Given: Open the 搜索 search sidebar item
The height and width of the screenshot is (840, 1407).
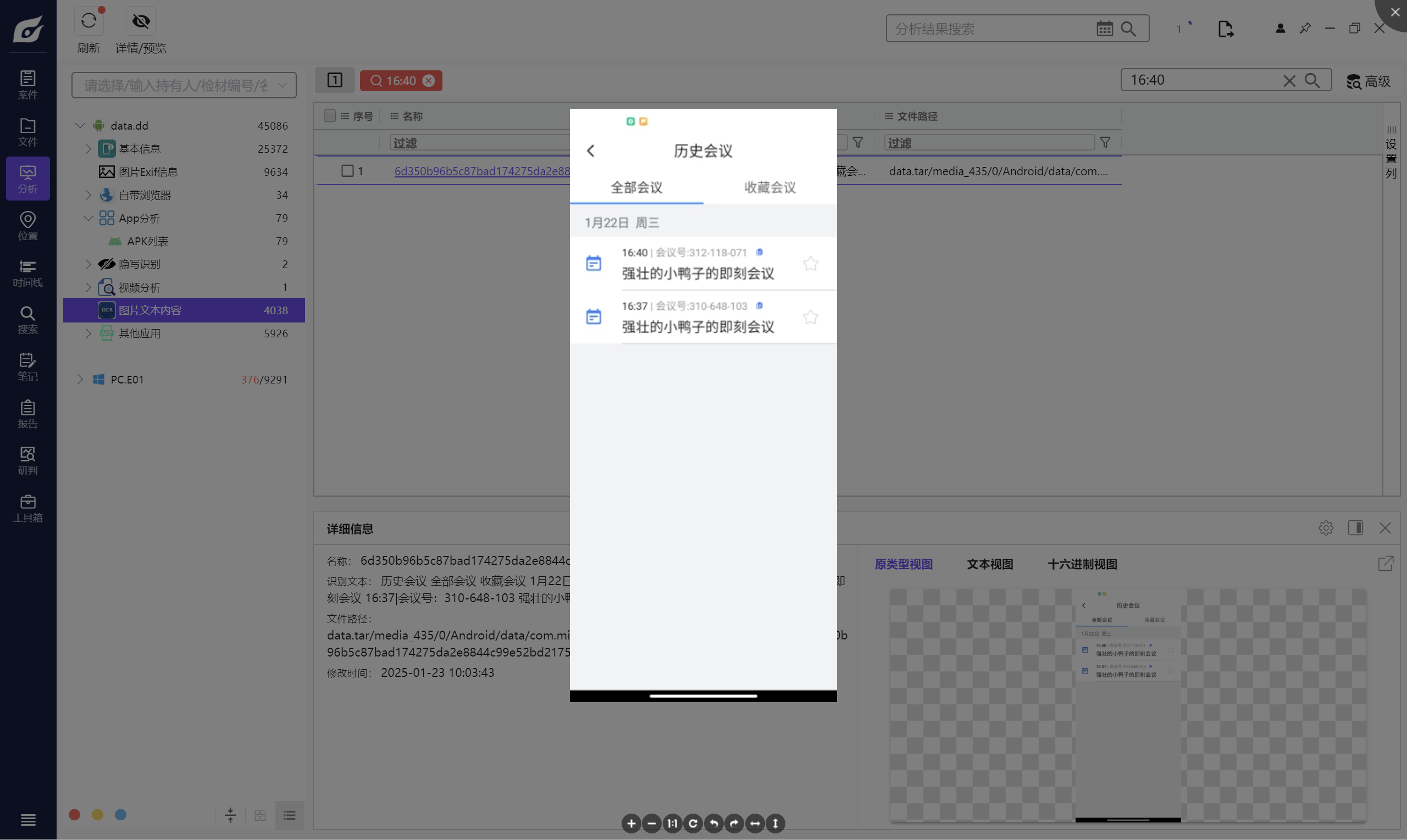Looking at the screenshot, I should coord(27,320).
